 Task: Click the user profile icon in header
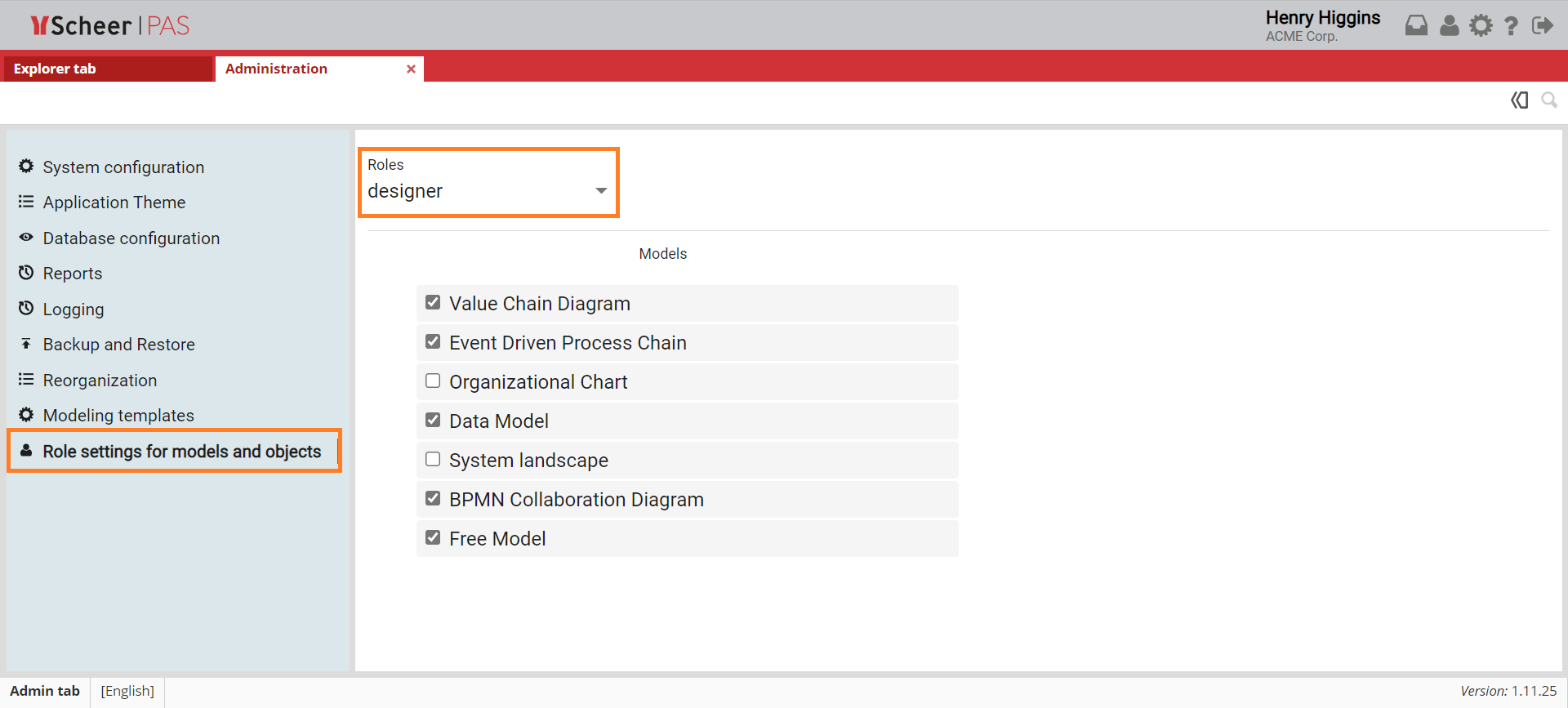[x=1449, y=26]
